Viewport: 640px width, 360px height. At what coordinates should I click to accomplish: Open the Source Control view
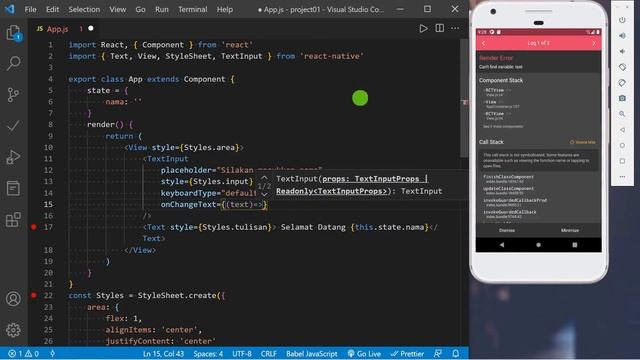click(x=13, y=95)
